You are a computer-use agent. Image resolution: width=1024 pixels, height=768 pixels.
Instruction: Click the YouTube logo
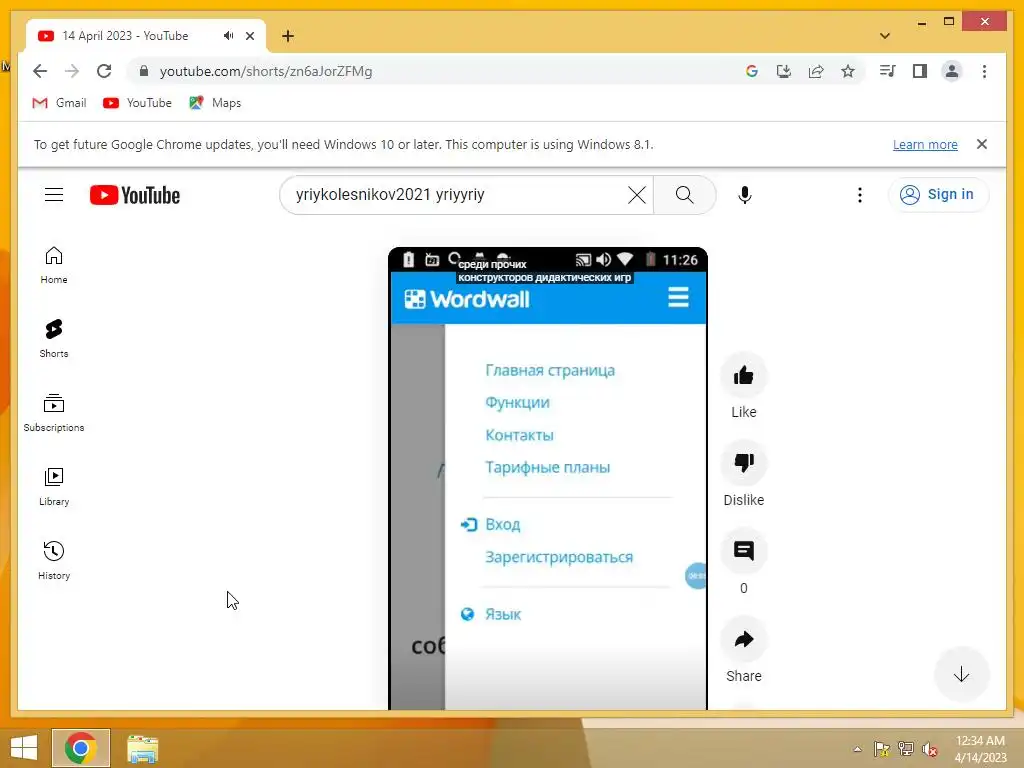(135, 195)
